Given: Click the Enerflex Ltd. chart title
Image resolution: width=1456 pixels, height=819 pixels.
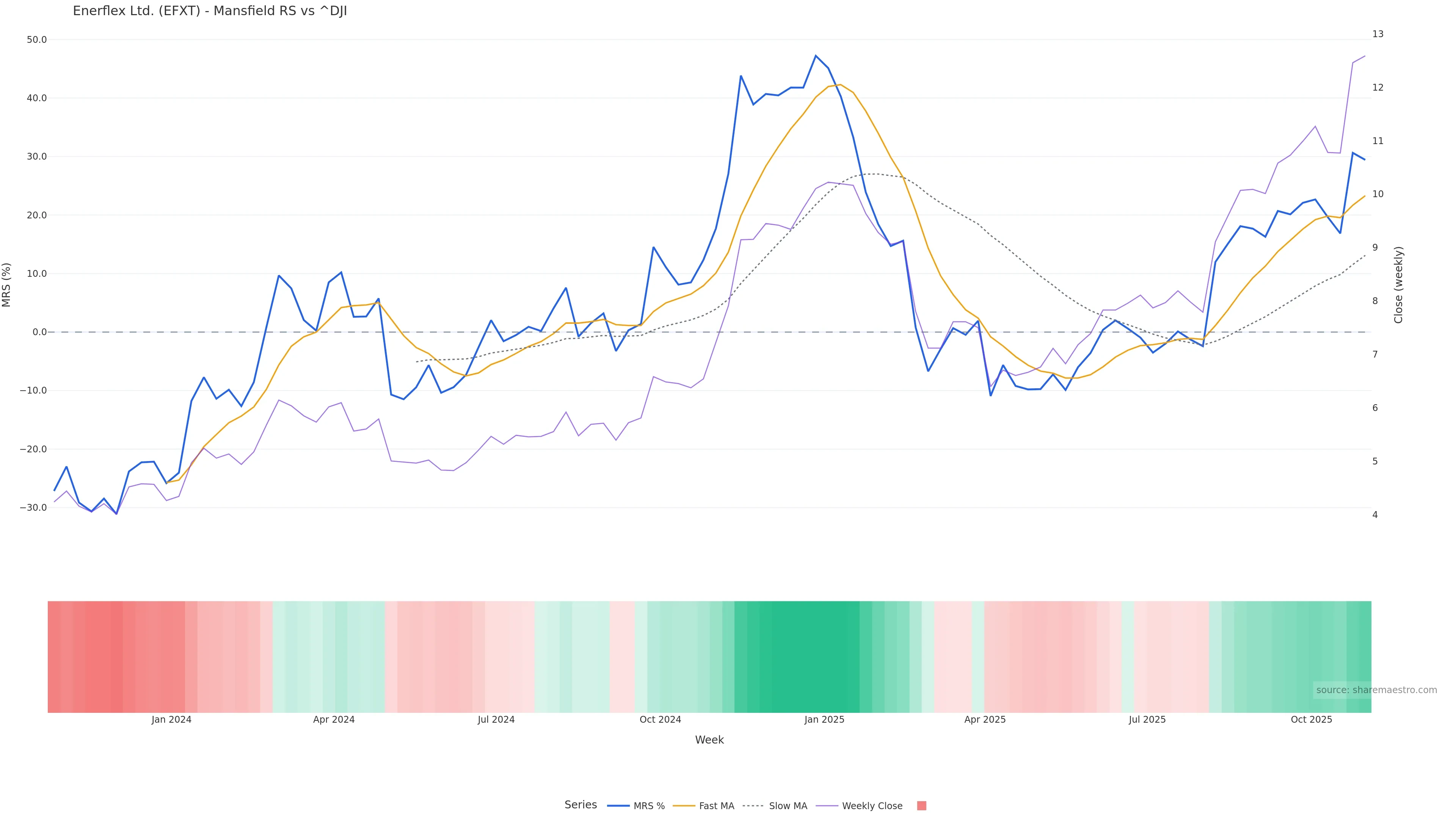Looking at the screenshot, I should pos(210,11).
